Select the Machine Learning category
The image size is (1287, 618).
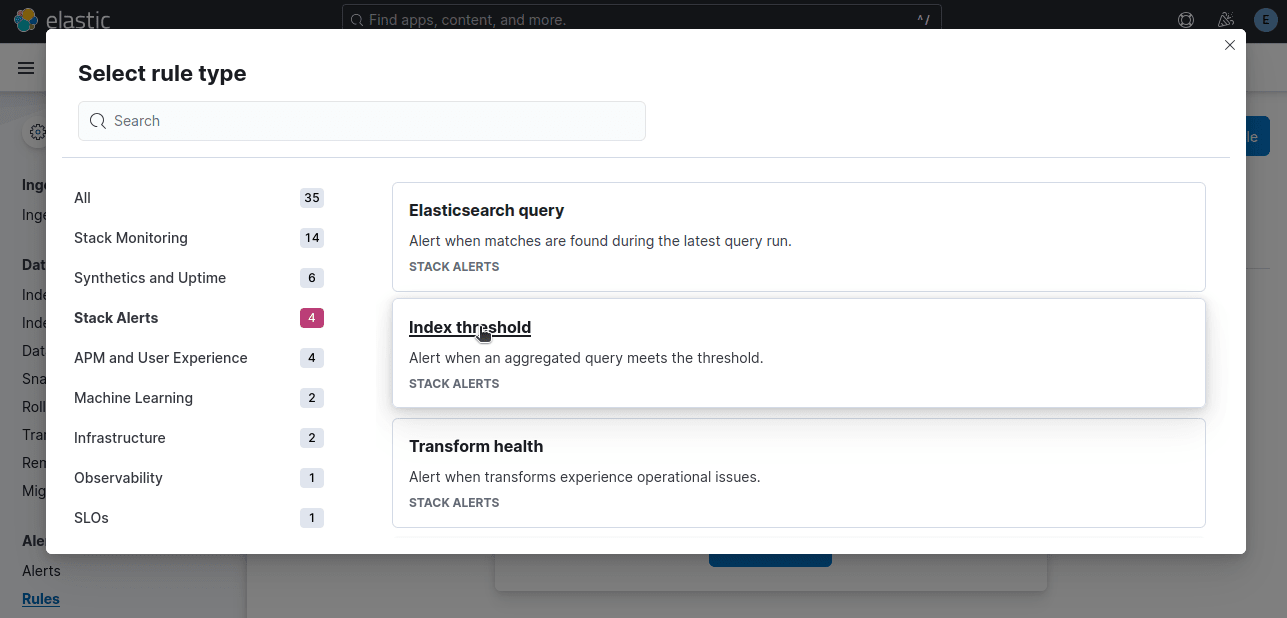click(199, 398)
